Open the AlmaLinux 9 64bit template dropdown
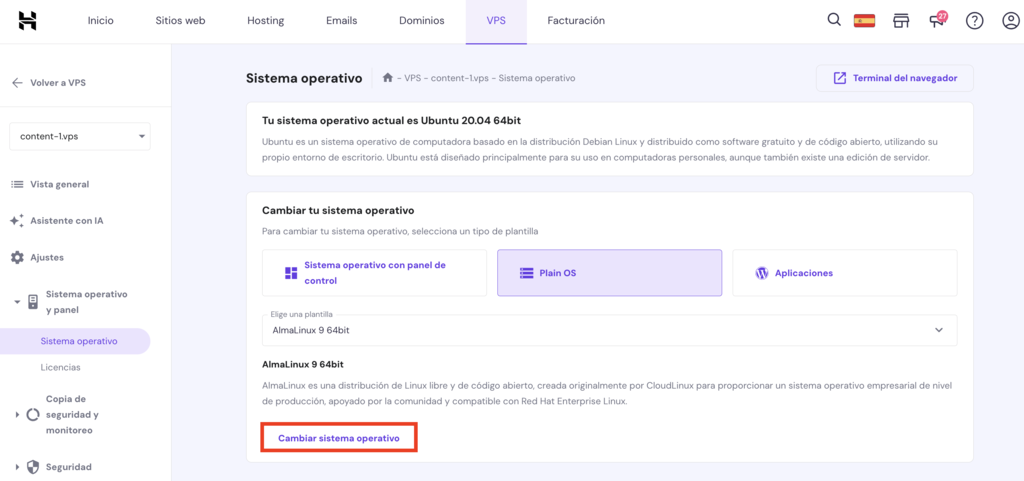 pos(608,330)
